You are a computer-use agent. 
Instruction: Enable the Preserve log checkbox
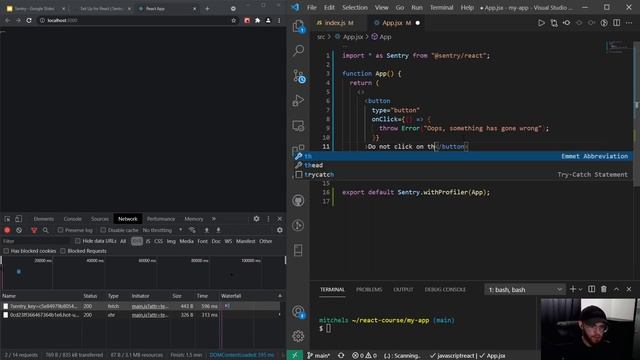(60, 230)
